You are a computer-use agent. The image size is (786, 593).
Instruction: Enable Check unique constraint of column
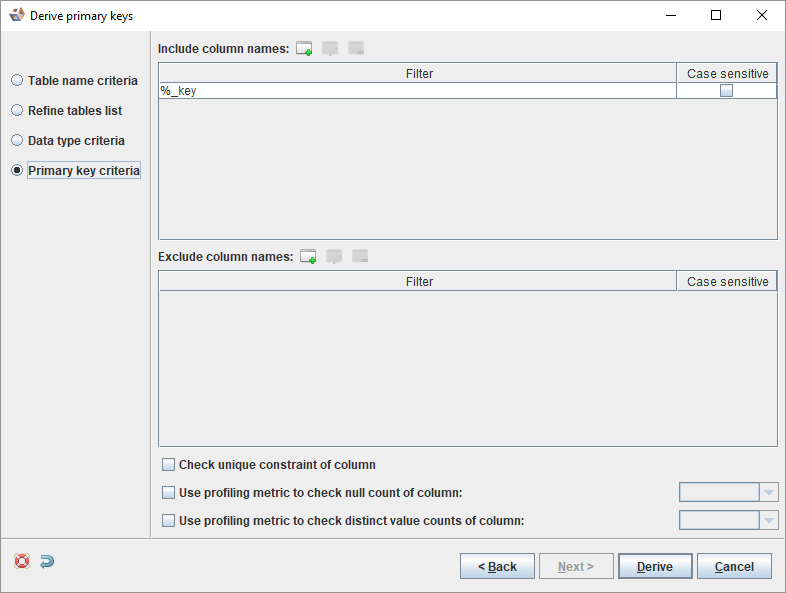click(x=168, y=465)
